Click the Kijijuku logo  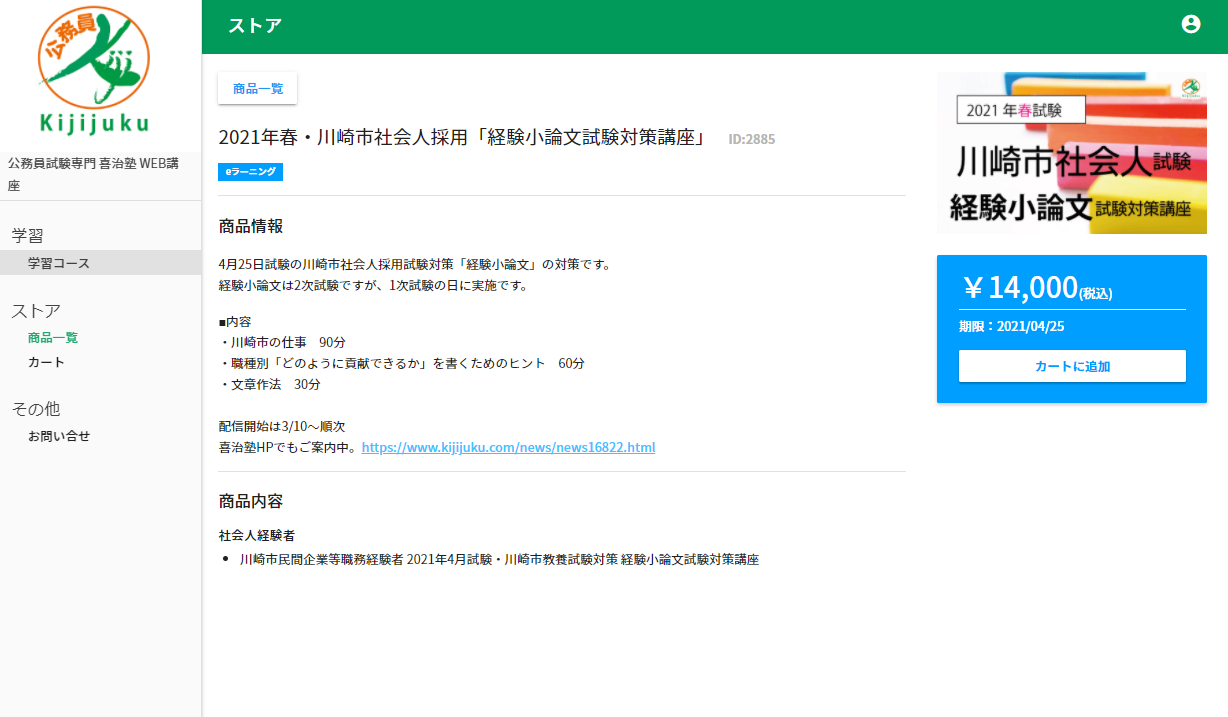click(x=95, y=71)
